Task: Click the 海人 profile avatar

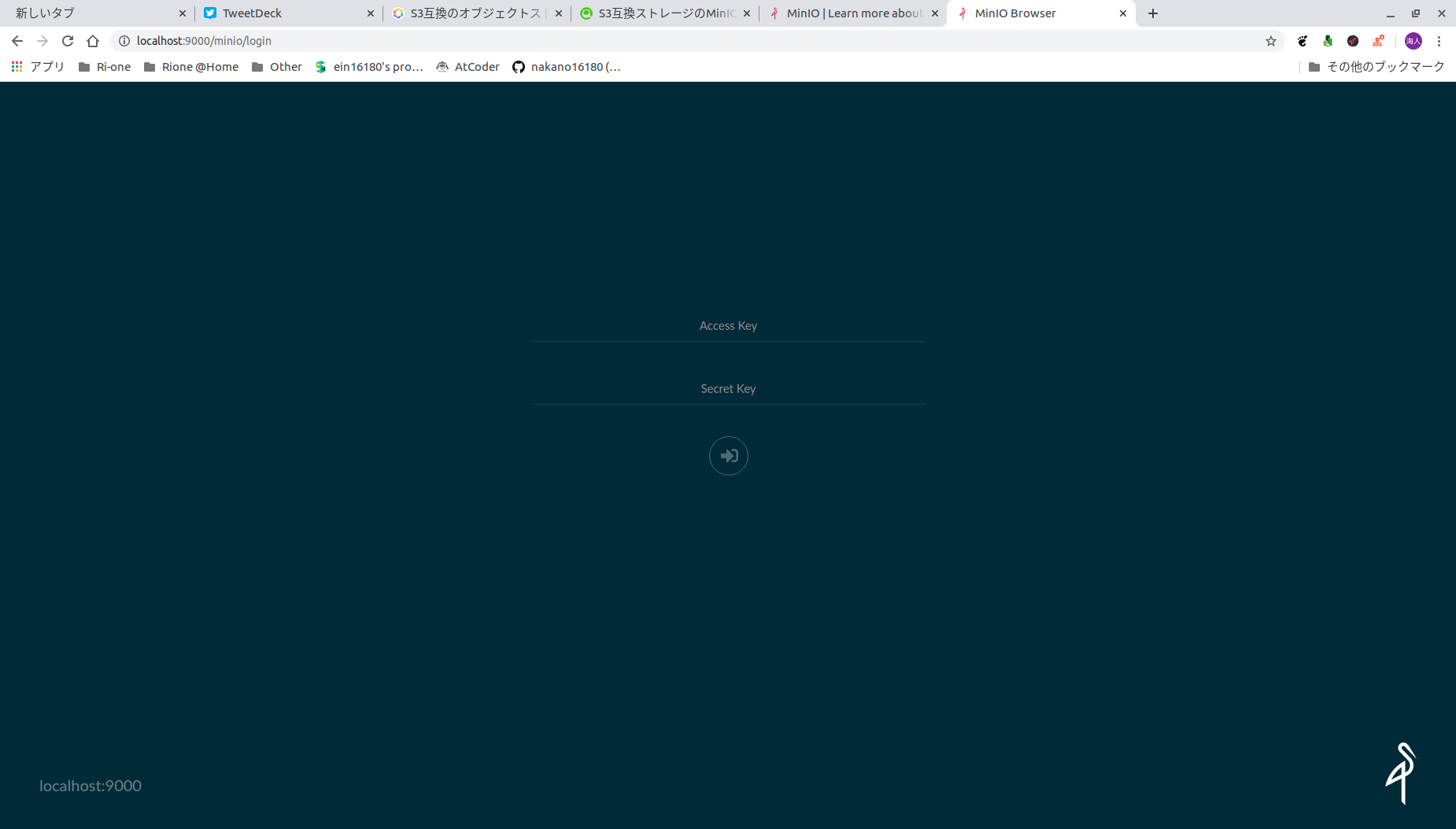Action: (1414, 40)
